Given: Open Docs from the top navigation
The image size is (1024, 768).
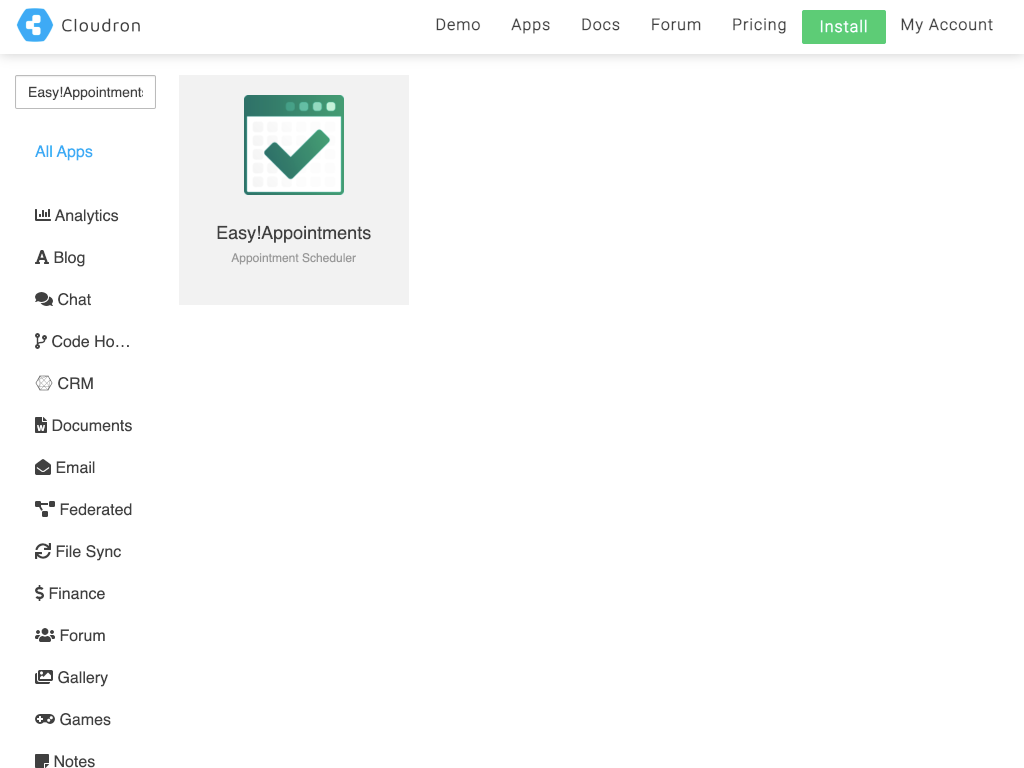Looking at the screenshot, I should point(601,25).
